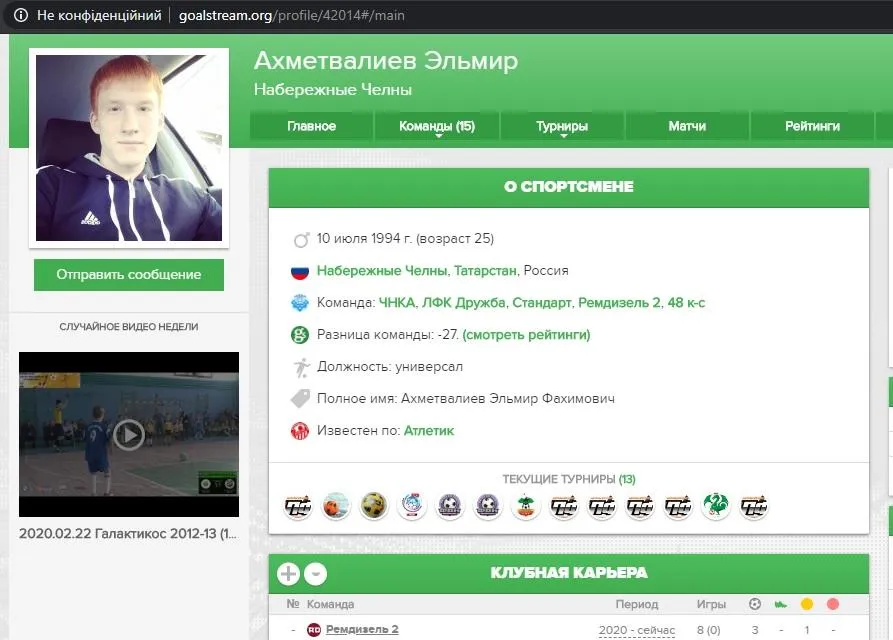
Task: Open the Атлетик link
Action: pos(429,431)
